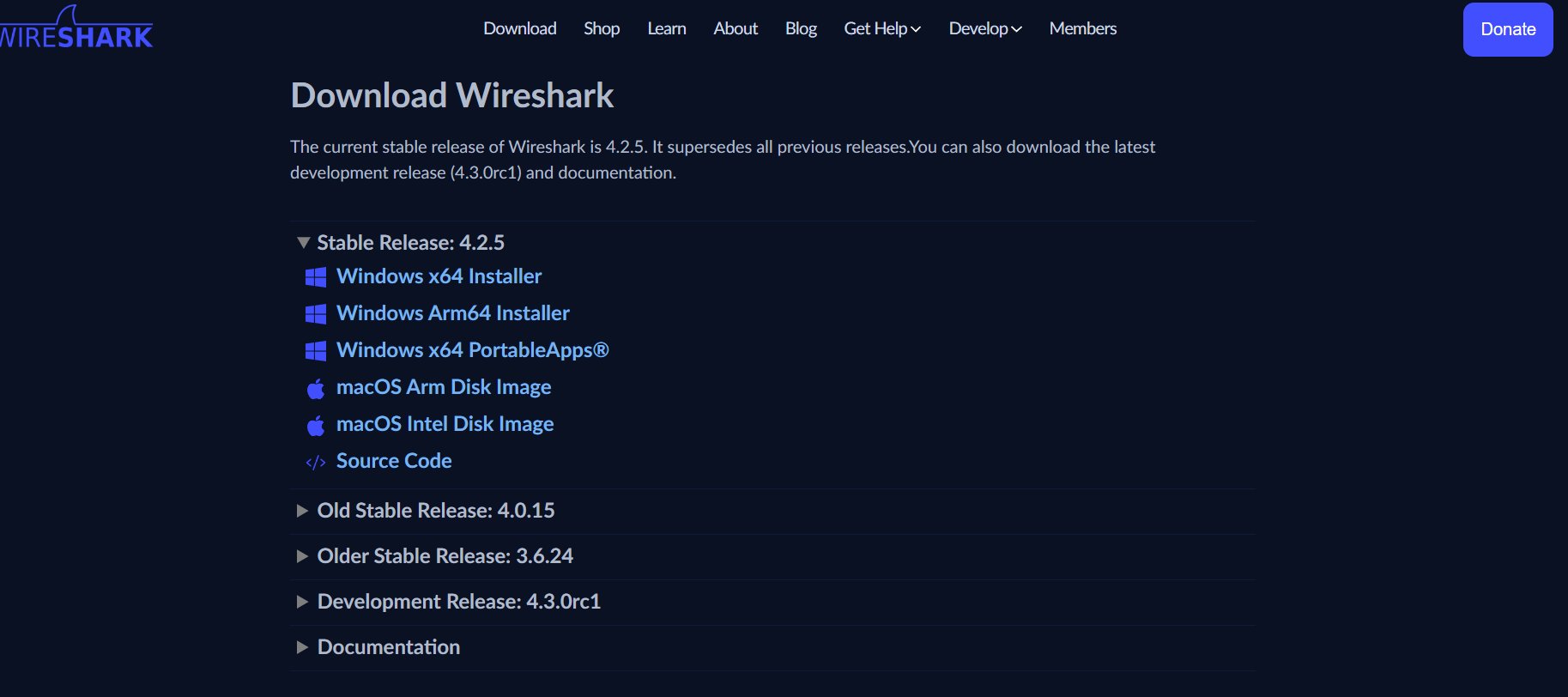Open the Learn page
The width and height of the screenshot is (1568, 697).
pos(667,28)
